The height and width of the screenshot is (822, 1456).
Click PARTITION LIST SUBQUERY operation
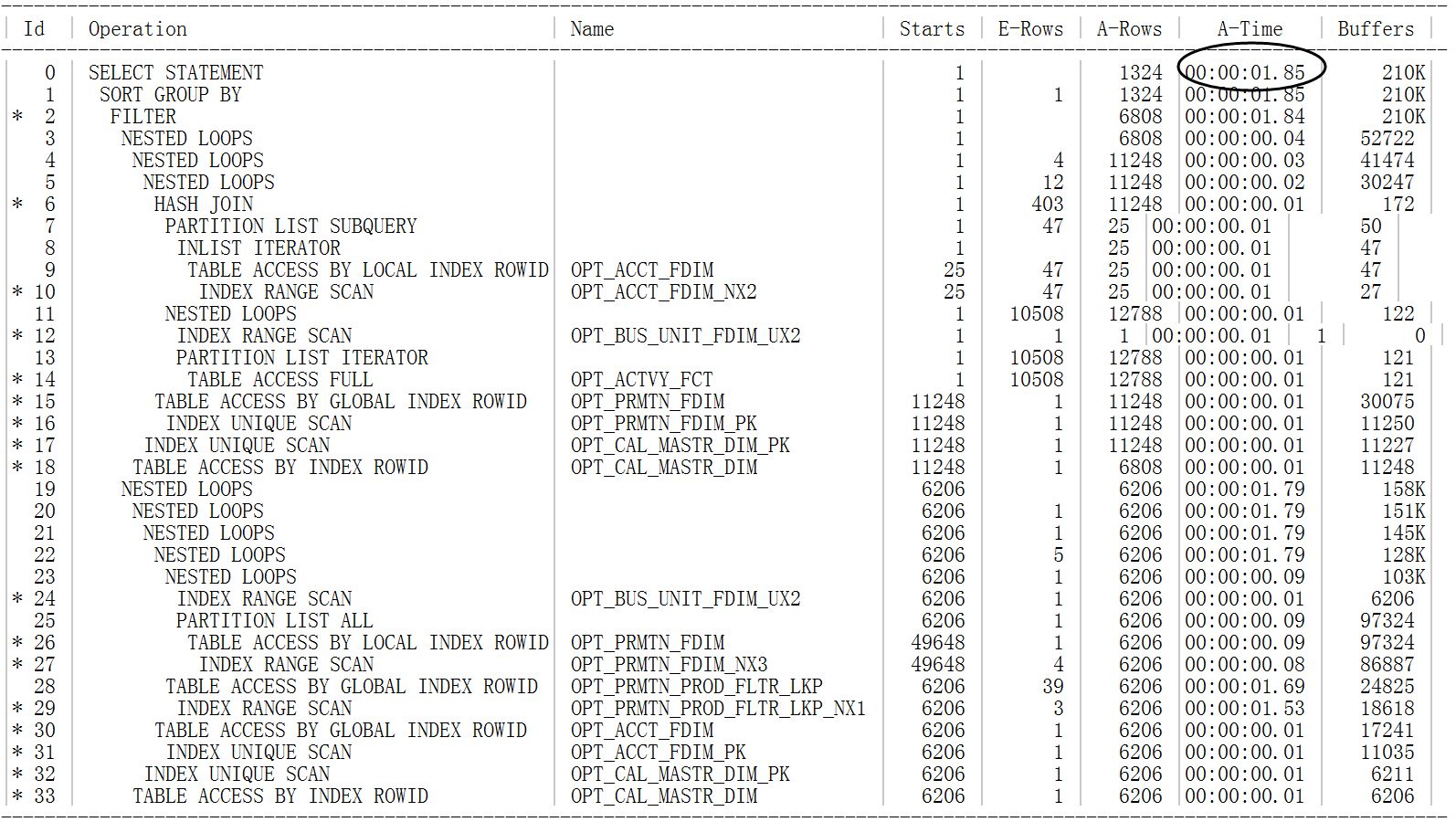point(291,227)
